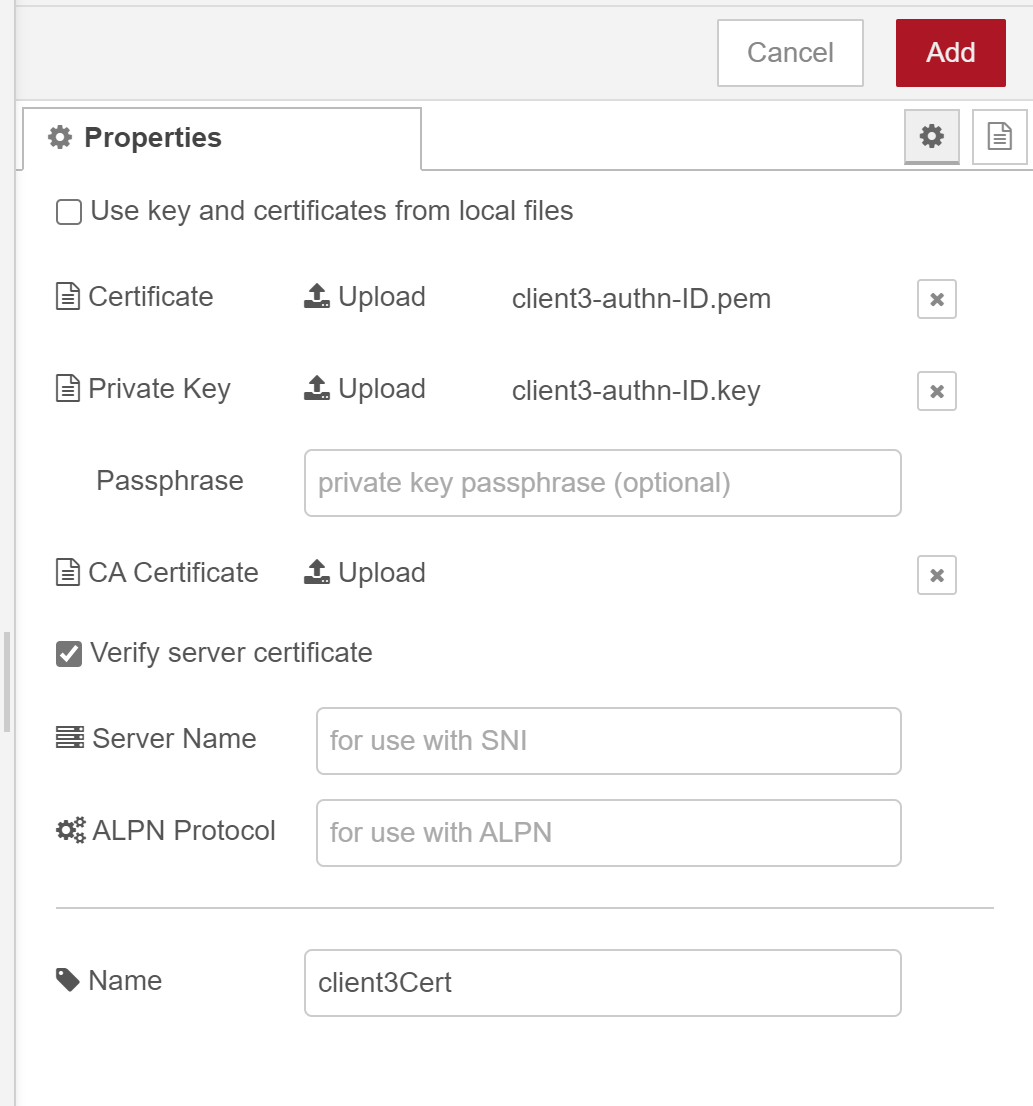Click the node settings gear icon
Screen dimensions: 1033x1106
click(x=931, y=137)
